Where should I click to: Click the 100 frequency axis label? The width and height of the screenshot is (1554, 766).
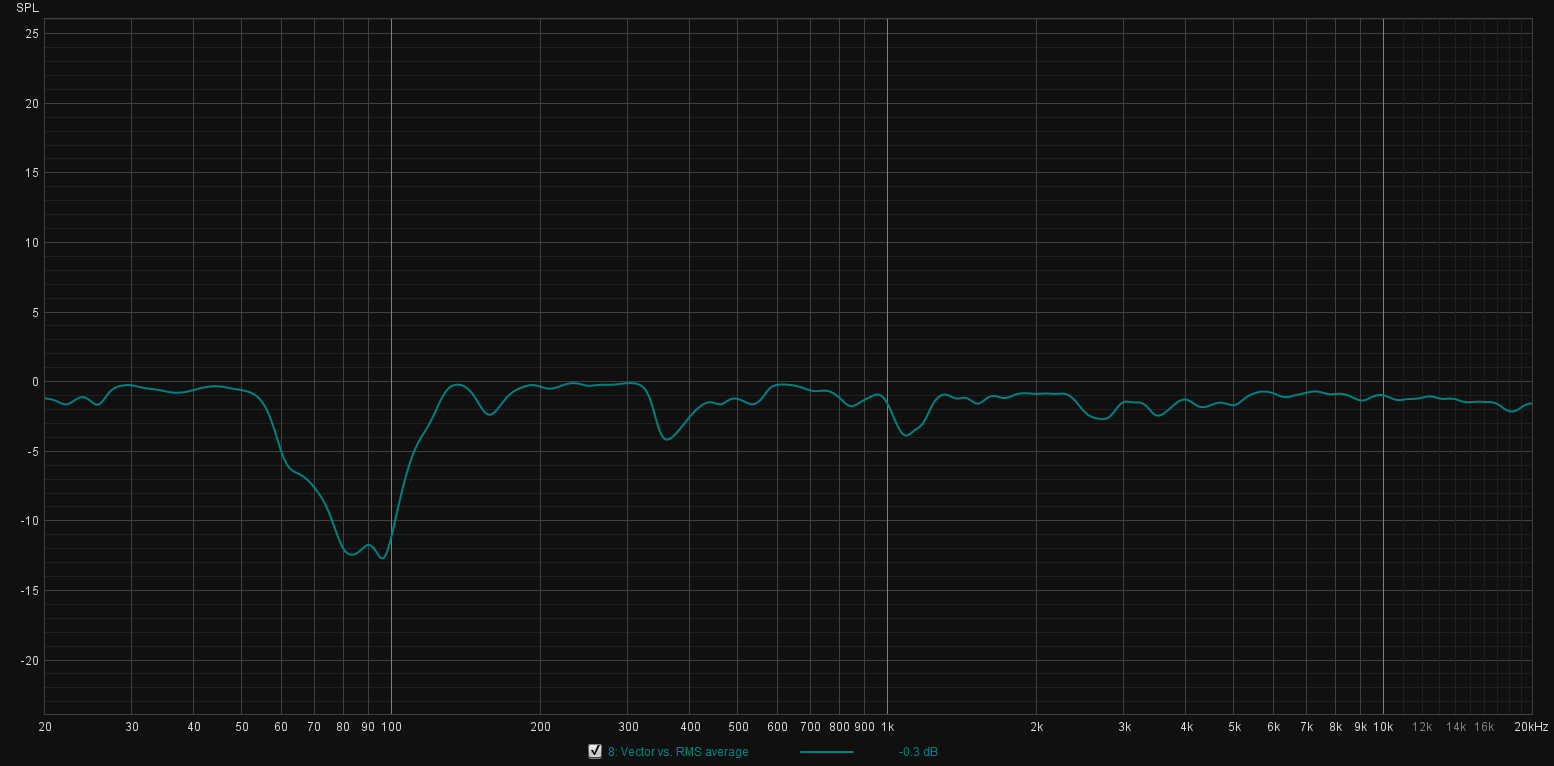(x=391, y=727)
